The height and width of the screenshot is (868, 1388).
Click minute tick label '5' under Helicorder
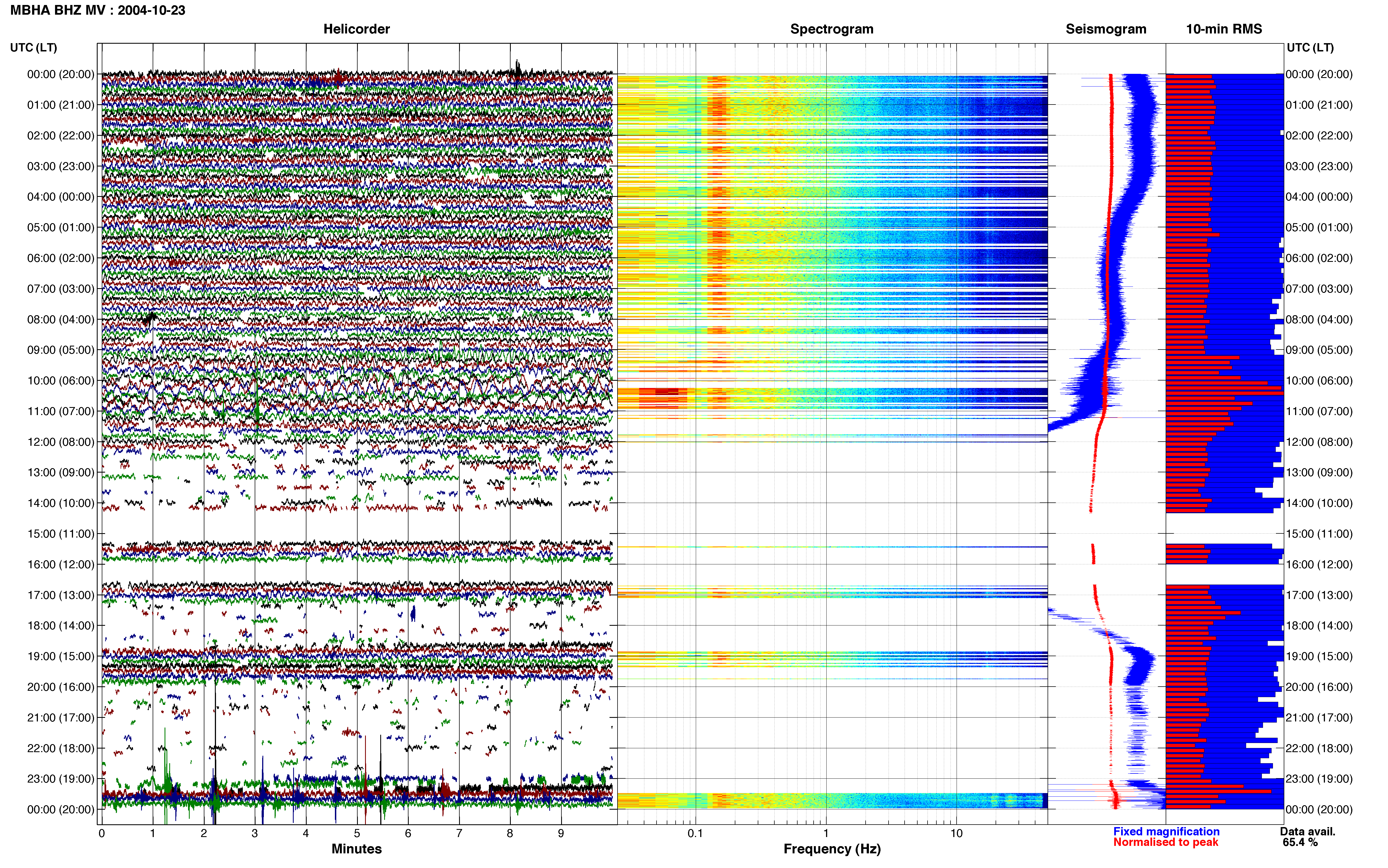click(x=357, y=833)
